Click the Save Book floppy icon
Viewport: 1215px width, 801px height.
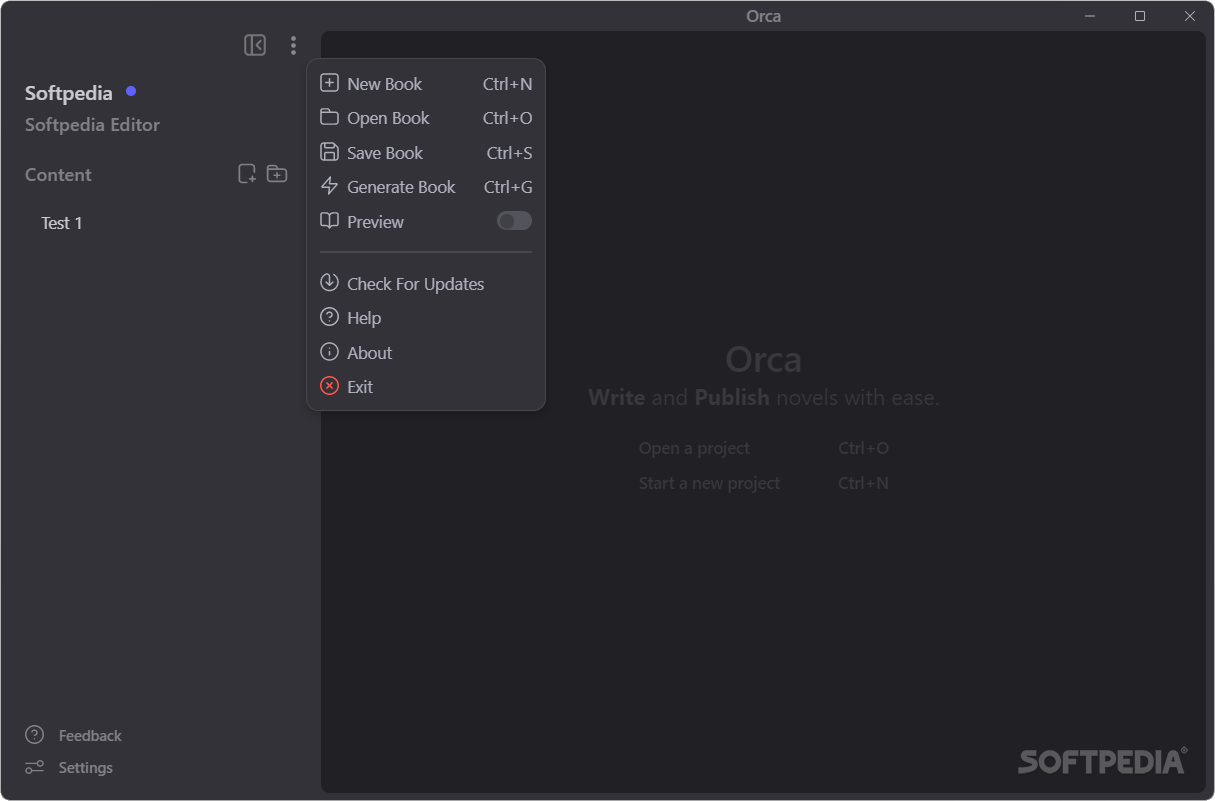pyautogui.click(x=329, y=152)
